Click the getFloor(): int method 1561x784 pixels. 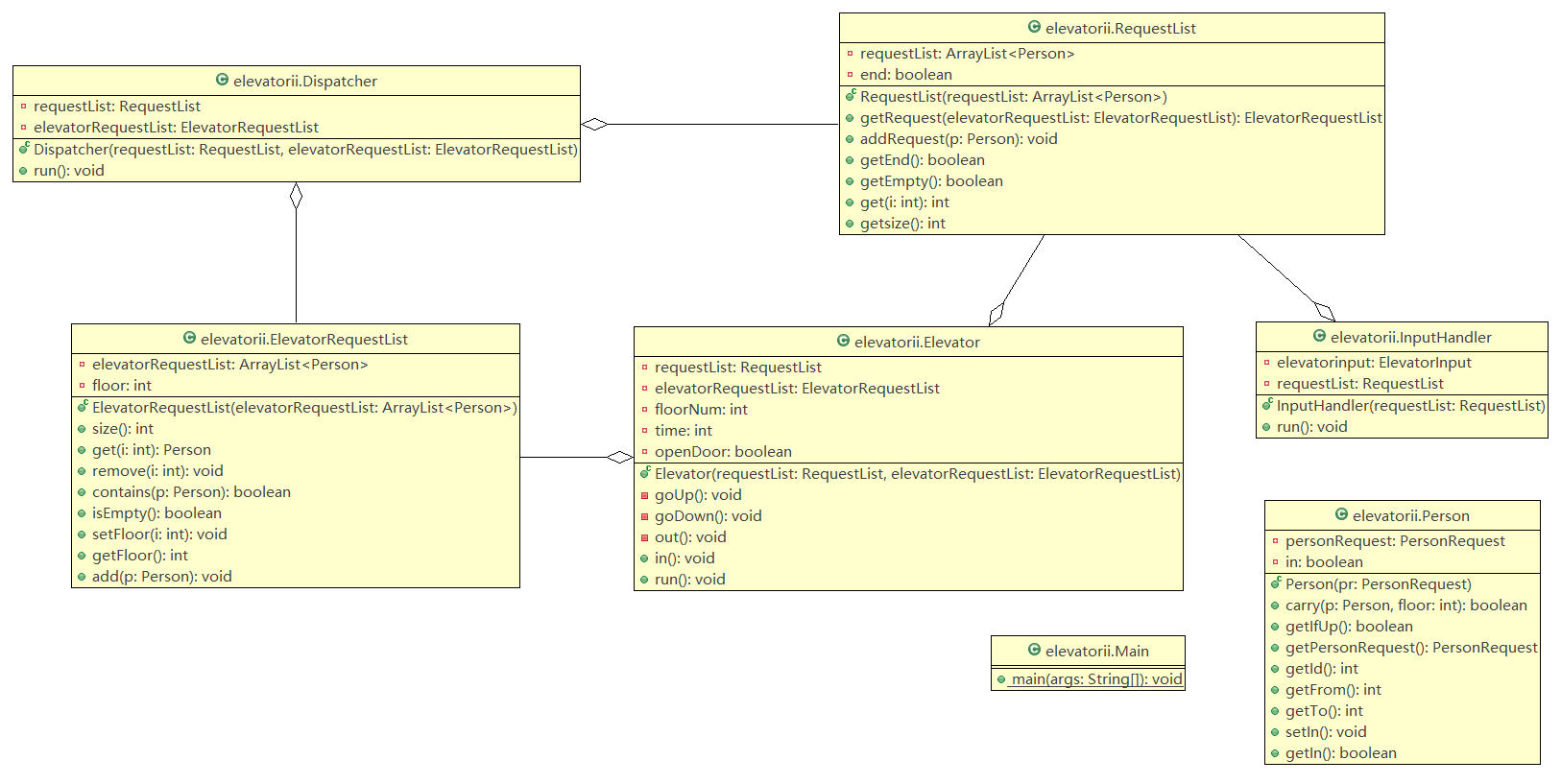(x=140, y=556)
